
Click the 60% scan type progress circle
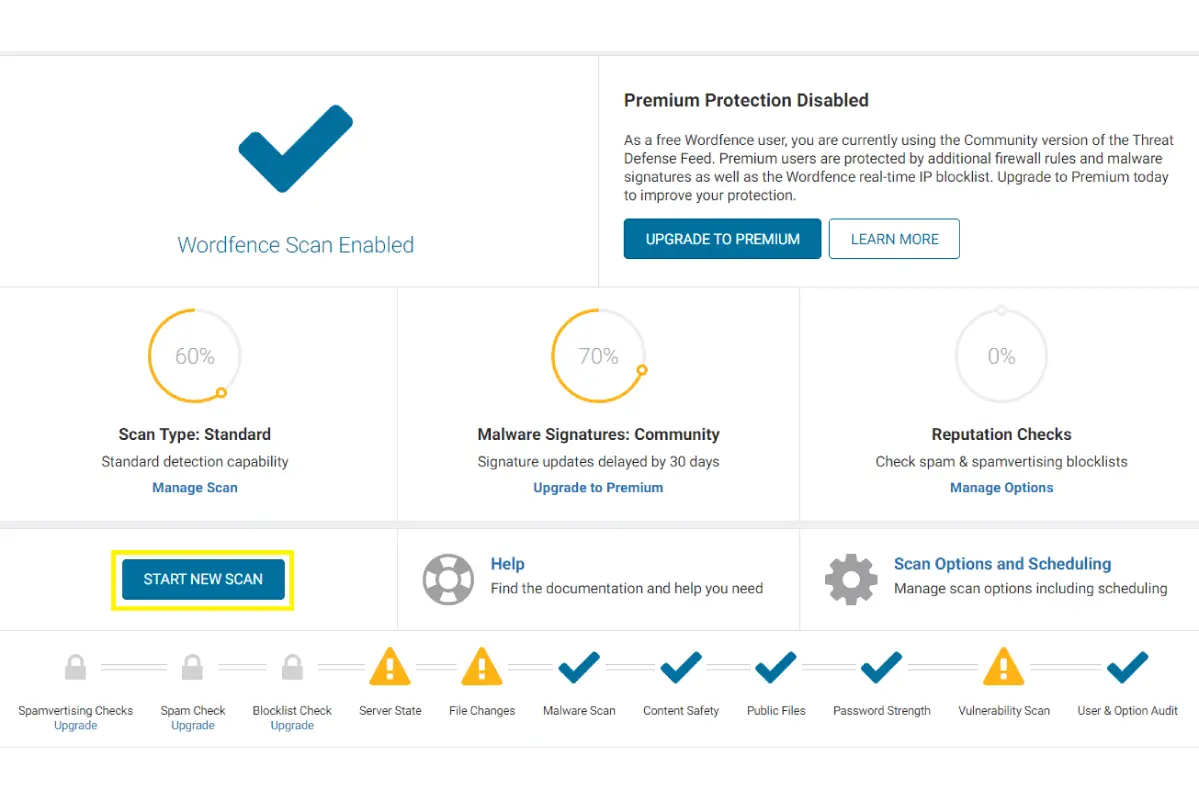(195, 356)
